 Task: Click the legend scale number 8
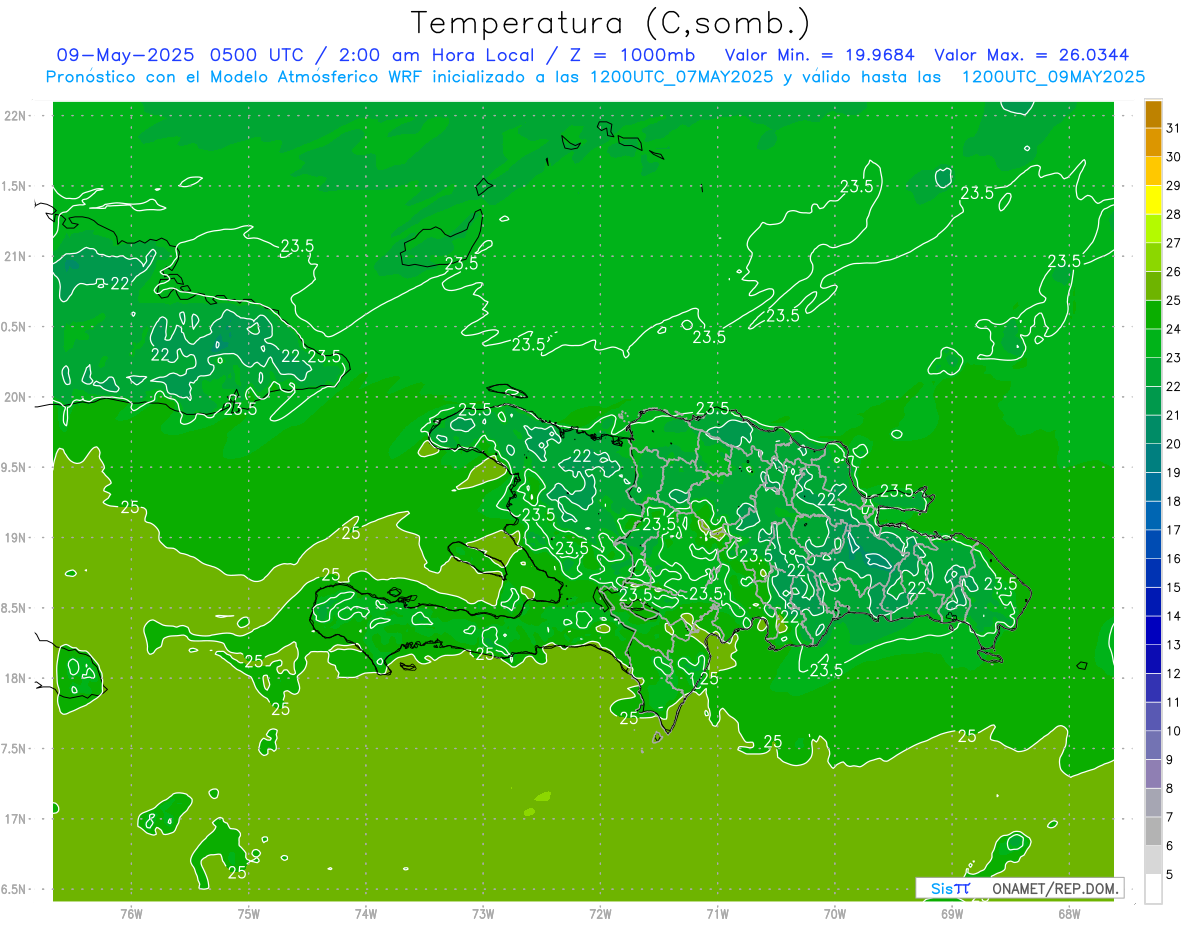coord(1169,789)
